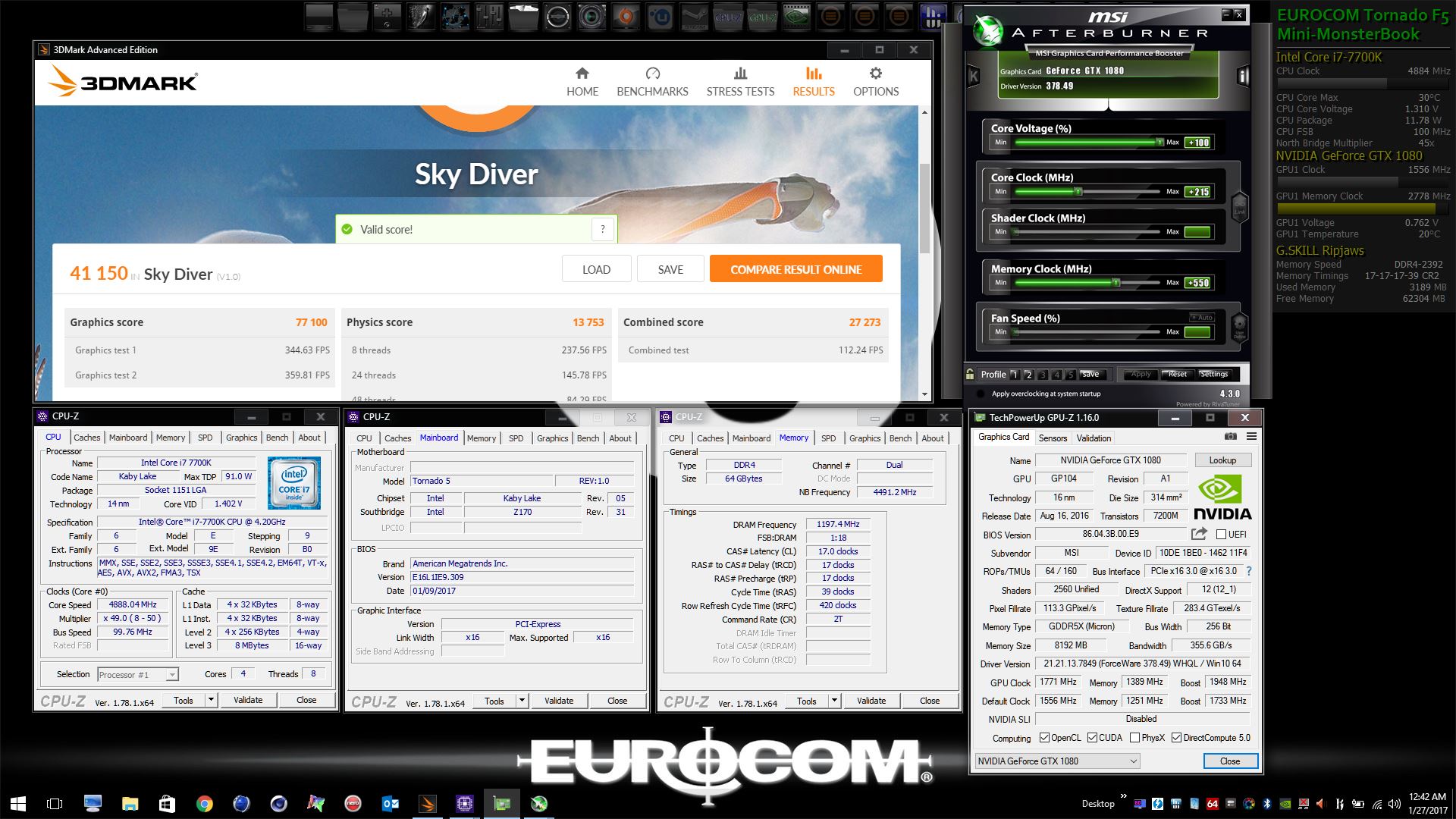The width and height of the screenshot is (1456, 819).
Task: Toggle the UEFI checkbox in GPU-Z
Action: 1222,535
